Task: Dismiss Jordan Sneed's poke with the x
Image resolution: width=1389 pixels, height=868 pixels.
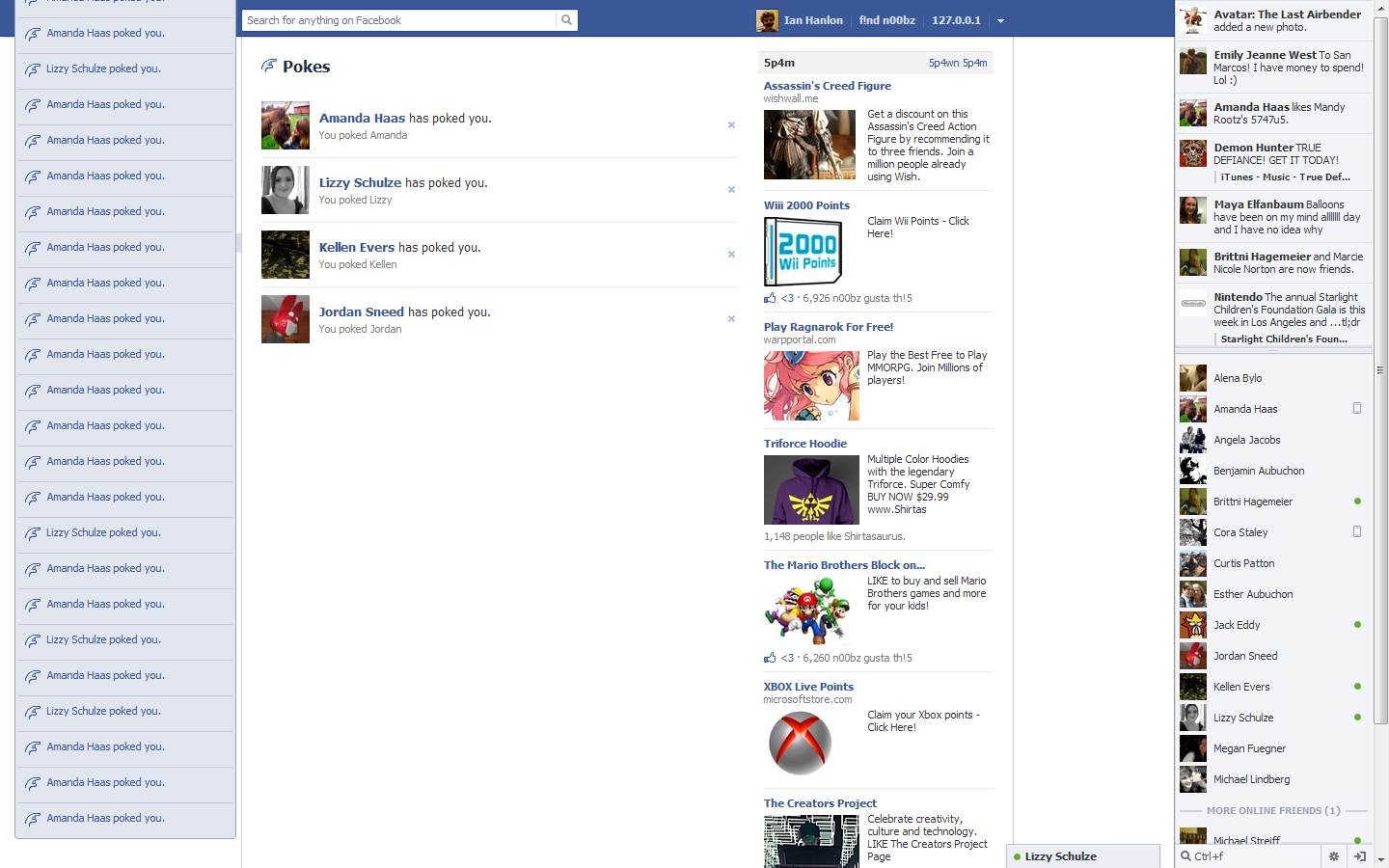Action: (731, 318)
